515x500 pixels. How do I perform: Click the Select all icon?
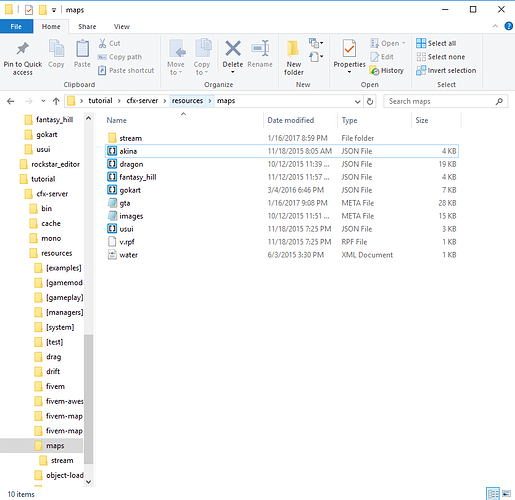coord(421,43)
